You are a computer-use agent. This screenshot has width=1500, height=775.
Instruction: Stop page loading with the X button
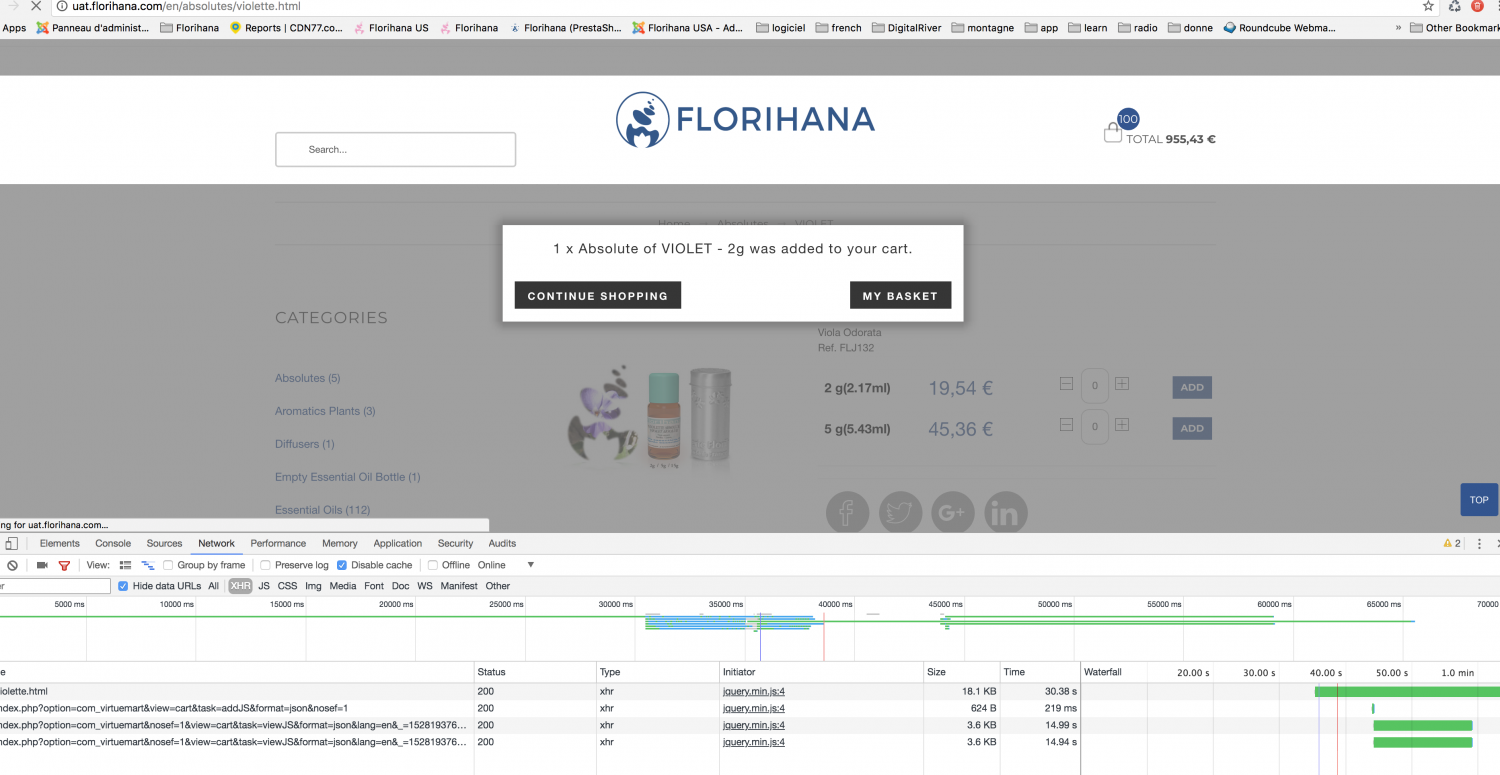(36, 6)
